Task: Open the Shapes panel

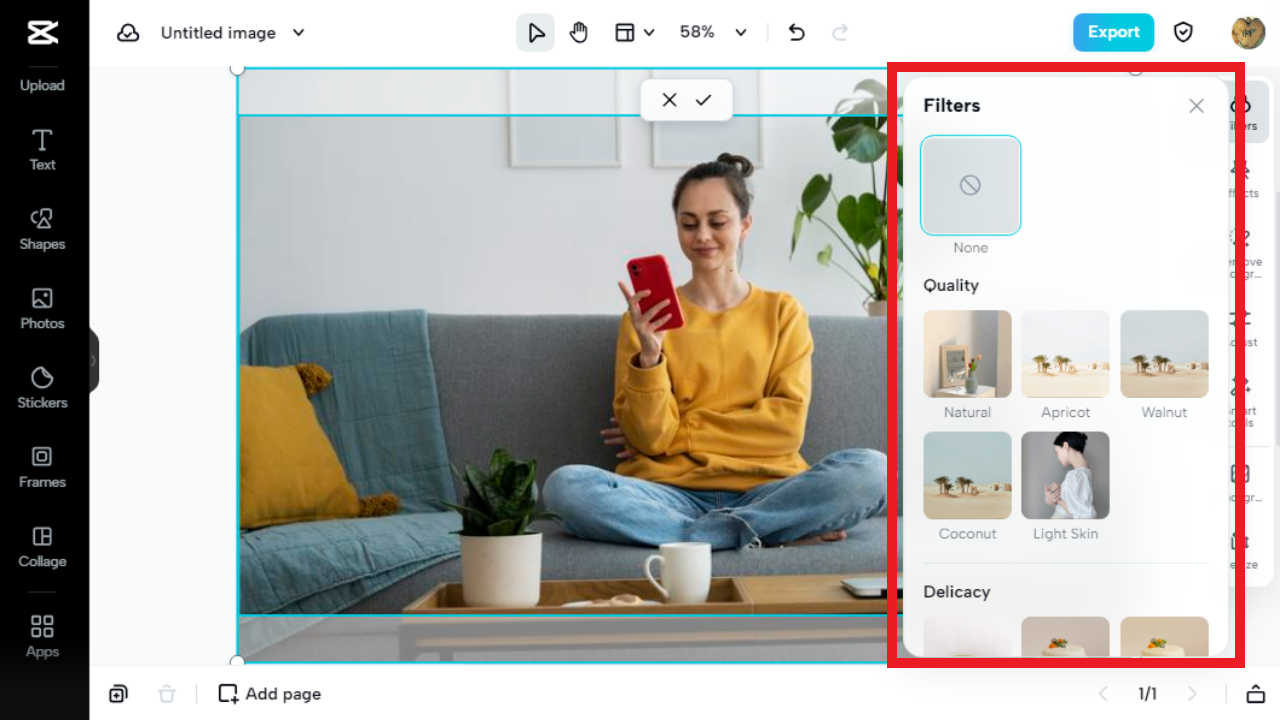Action: tap(42, 229)
